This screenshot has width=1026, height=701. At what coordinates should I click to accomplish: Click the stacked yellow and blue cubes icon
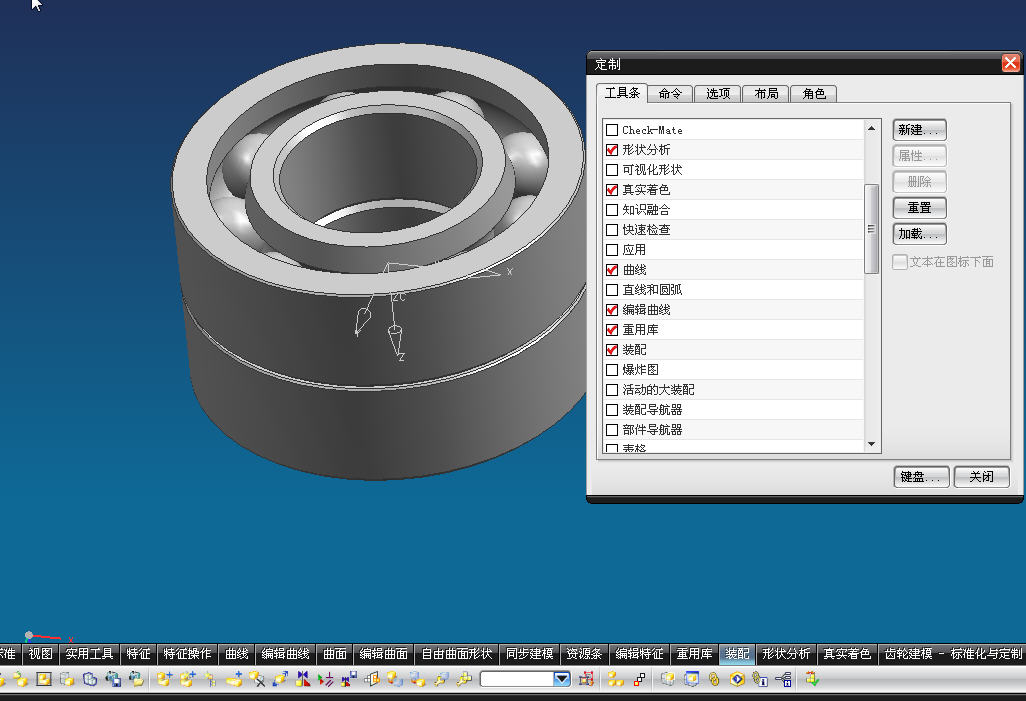(x=395, y=679)
